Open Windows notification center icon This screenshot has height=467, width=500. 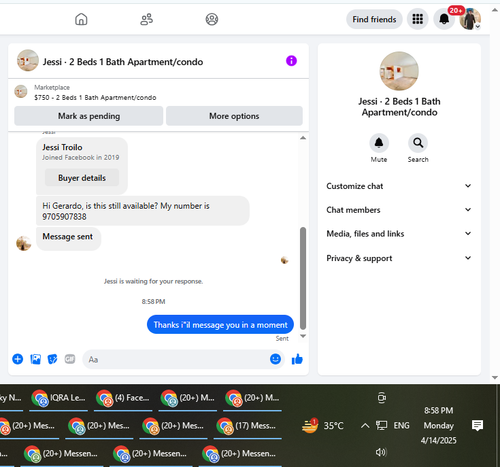pos(477,425)
